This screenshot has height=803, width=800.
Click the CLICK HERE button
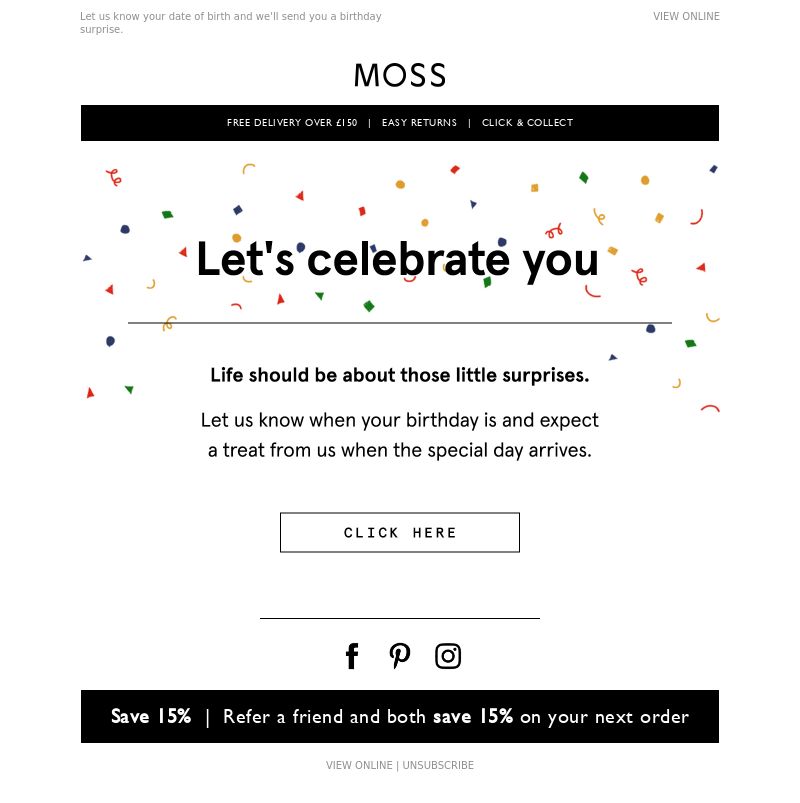point(399,533)
